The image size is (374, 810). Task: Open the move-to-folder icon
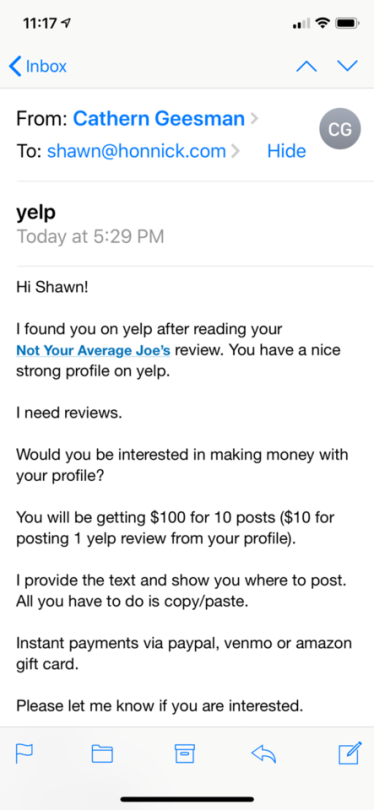click(102, 755)
